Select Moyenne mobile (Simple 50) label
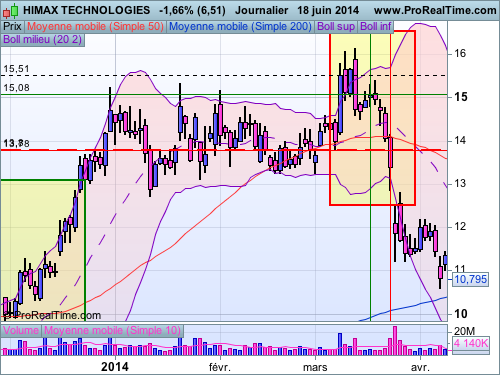 95,26
